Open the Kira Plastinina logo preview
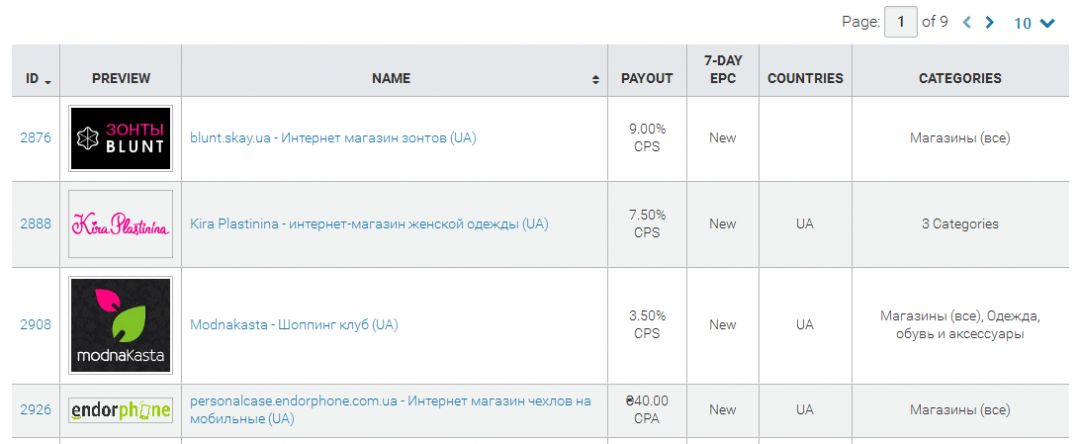 coord(121,224)
